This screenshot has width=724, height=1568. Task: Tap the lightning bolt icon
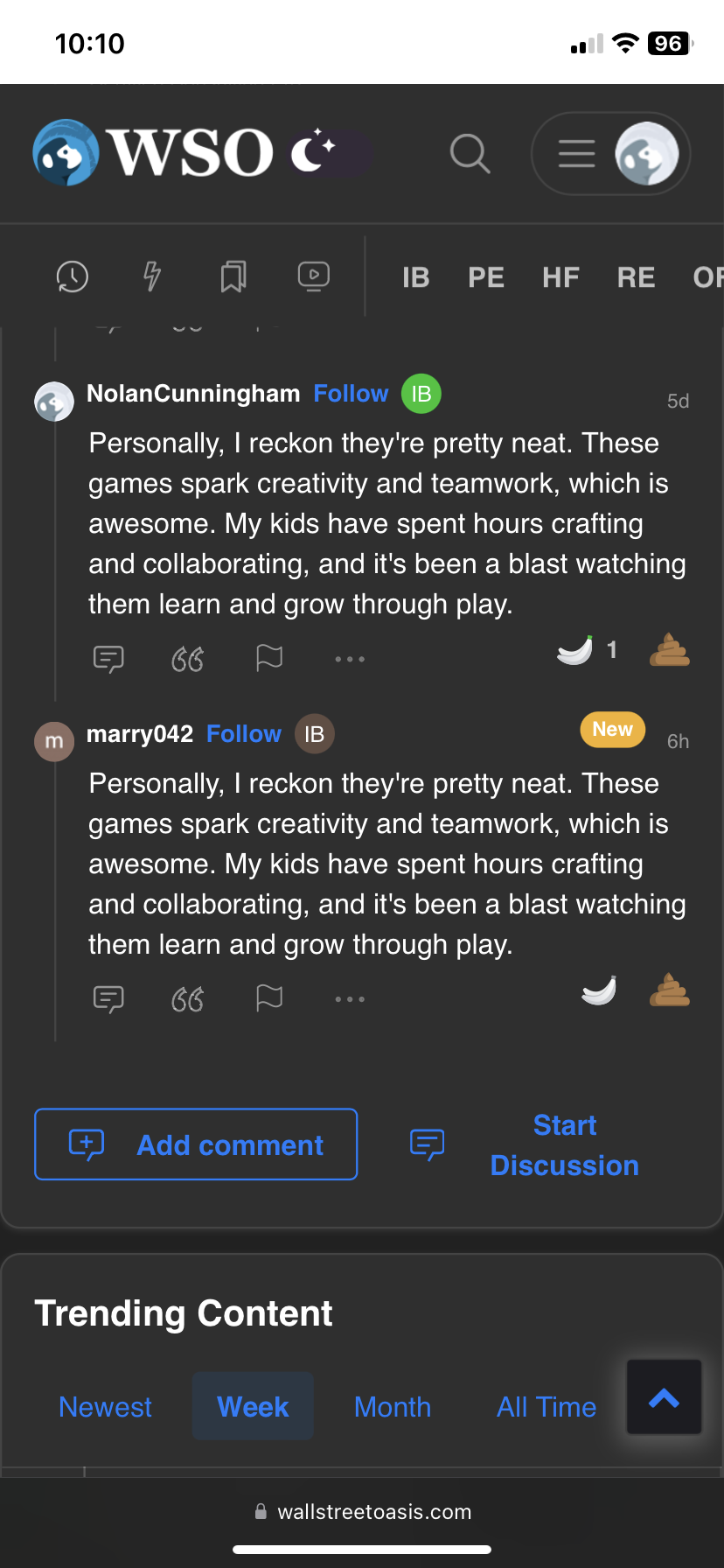point(152,276)
